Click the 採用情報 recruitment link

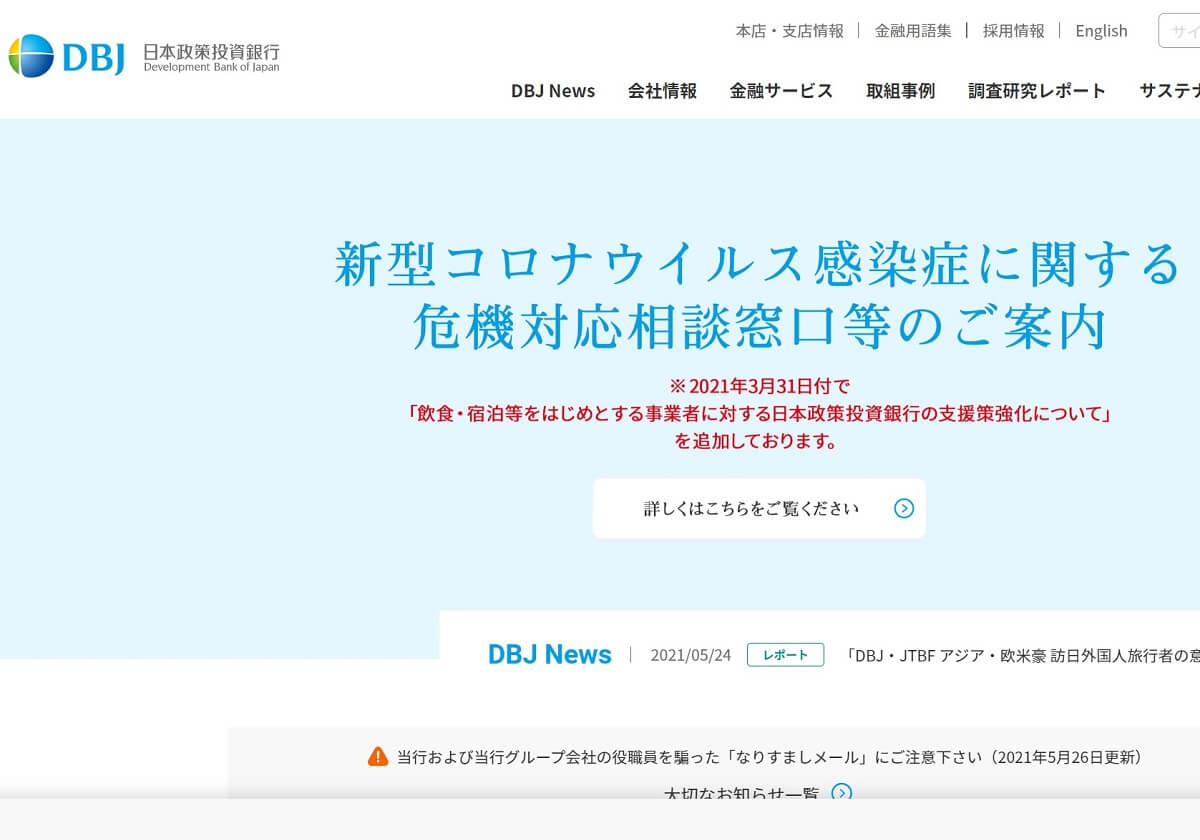1014,30
